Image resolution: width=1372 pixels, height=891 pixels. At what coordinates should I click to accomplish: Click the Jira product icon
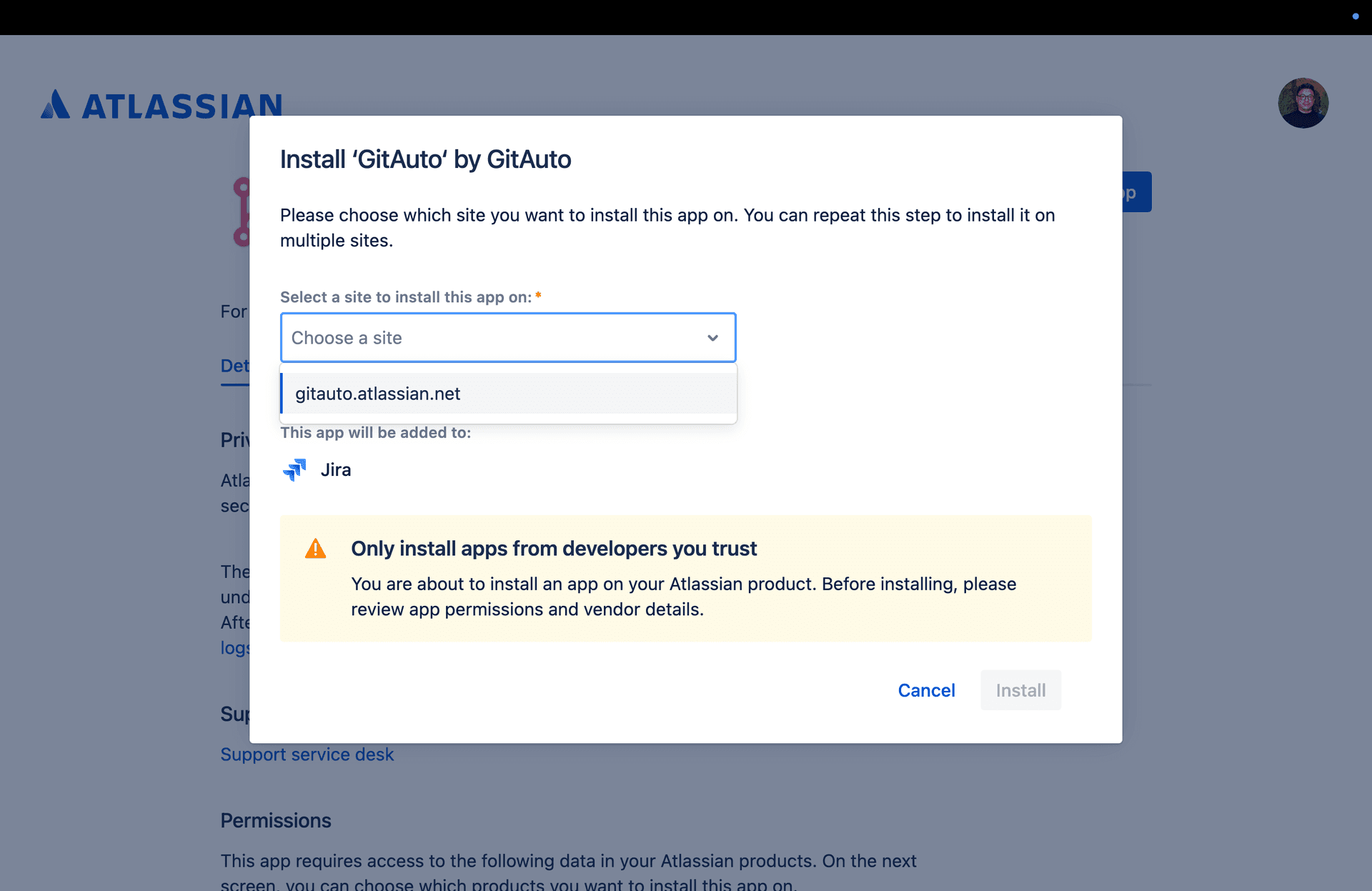tap(294, 469)
